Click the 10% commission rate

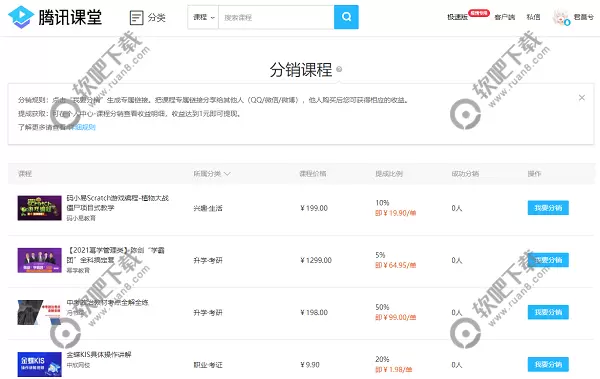[382, 203]
